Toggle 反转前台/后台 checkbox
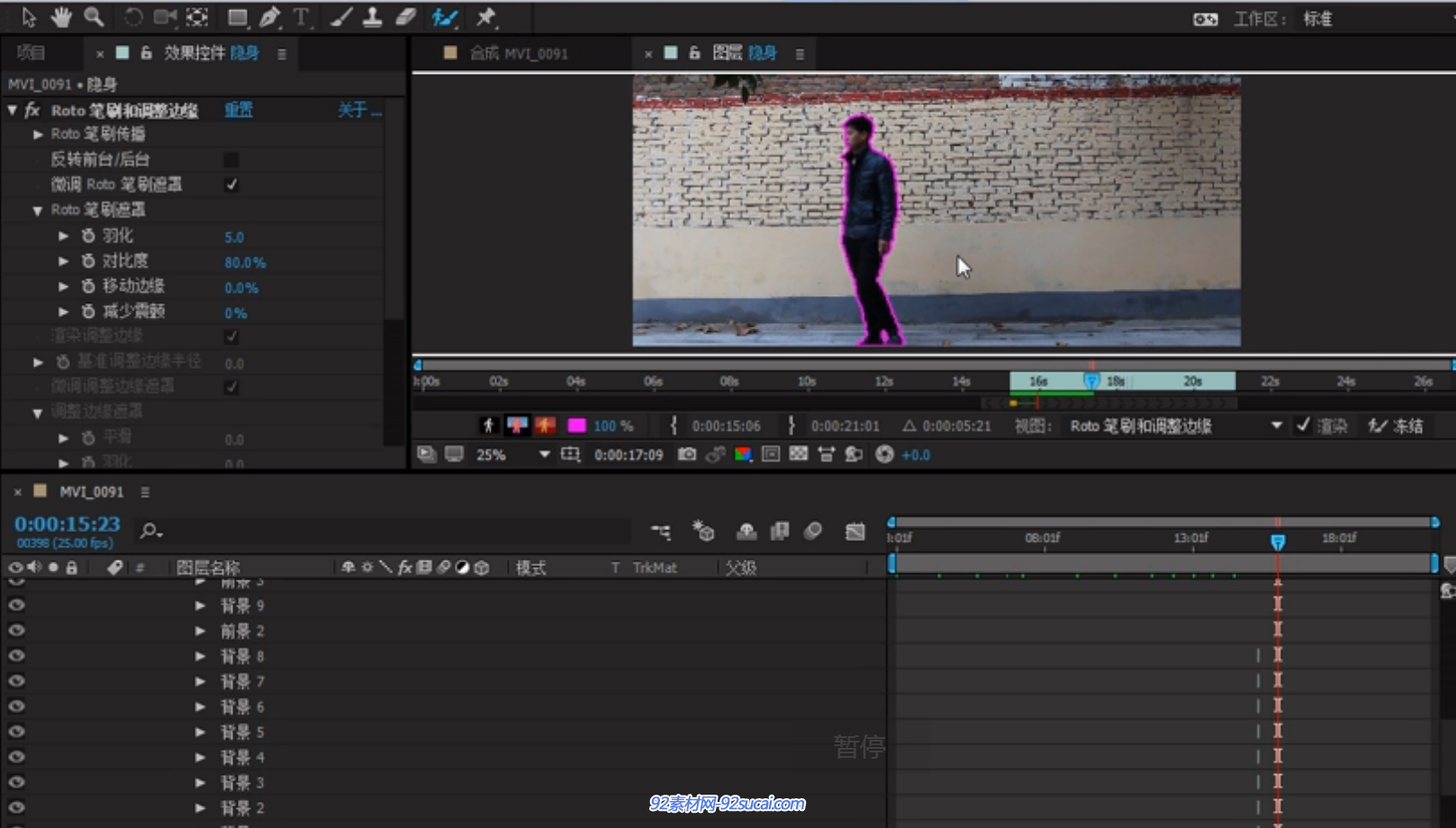The height and width of the screenshot is (828, 1456). tap(231, 159)
